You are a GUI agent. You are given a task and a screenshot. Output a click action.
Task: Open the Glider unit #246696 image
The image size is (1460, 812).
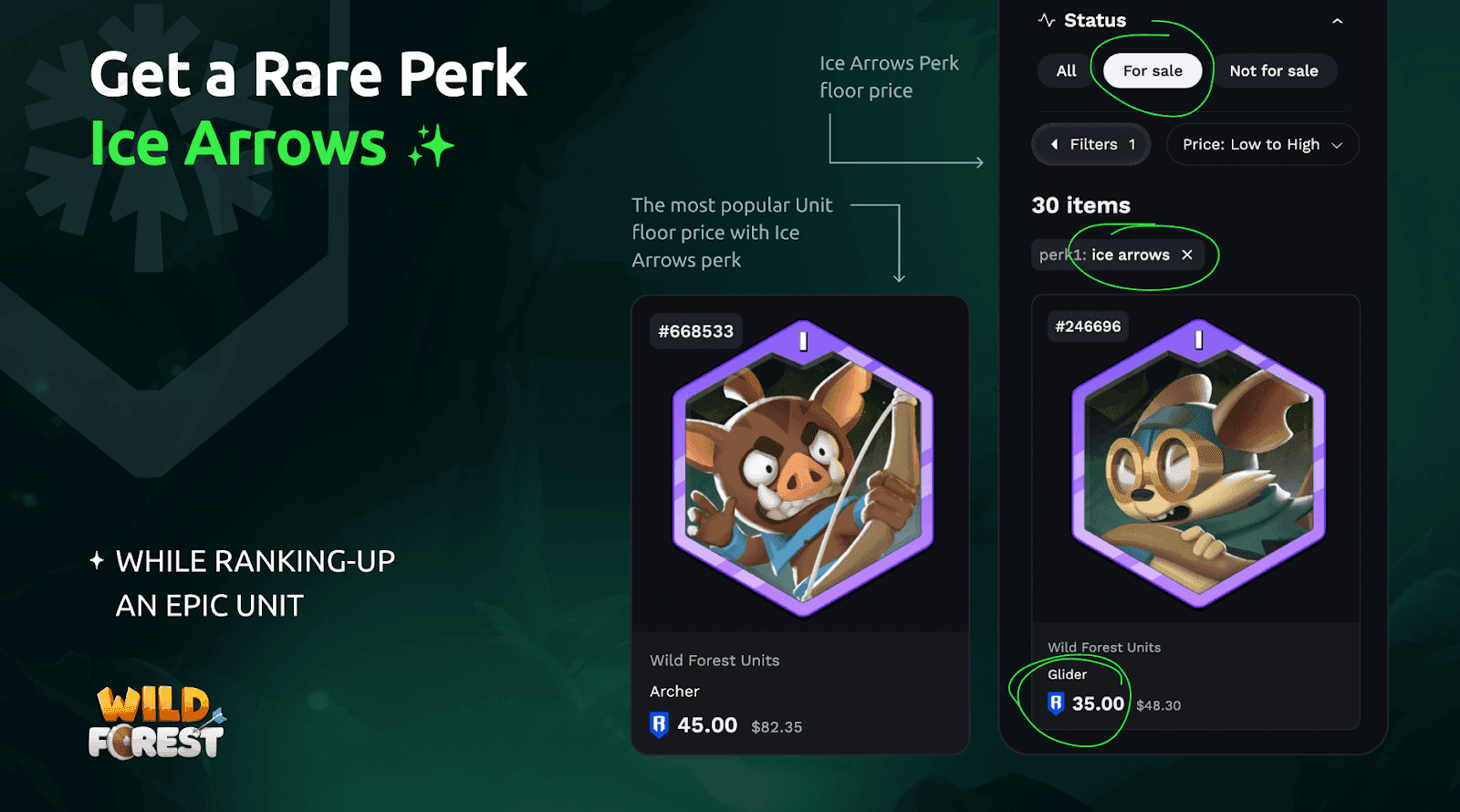coord(1198,463)
